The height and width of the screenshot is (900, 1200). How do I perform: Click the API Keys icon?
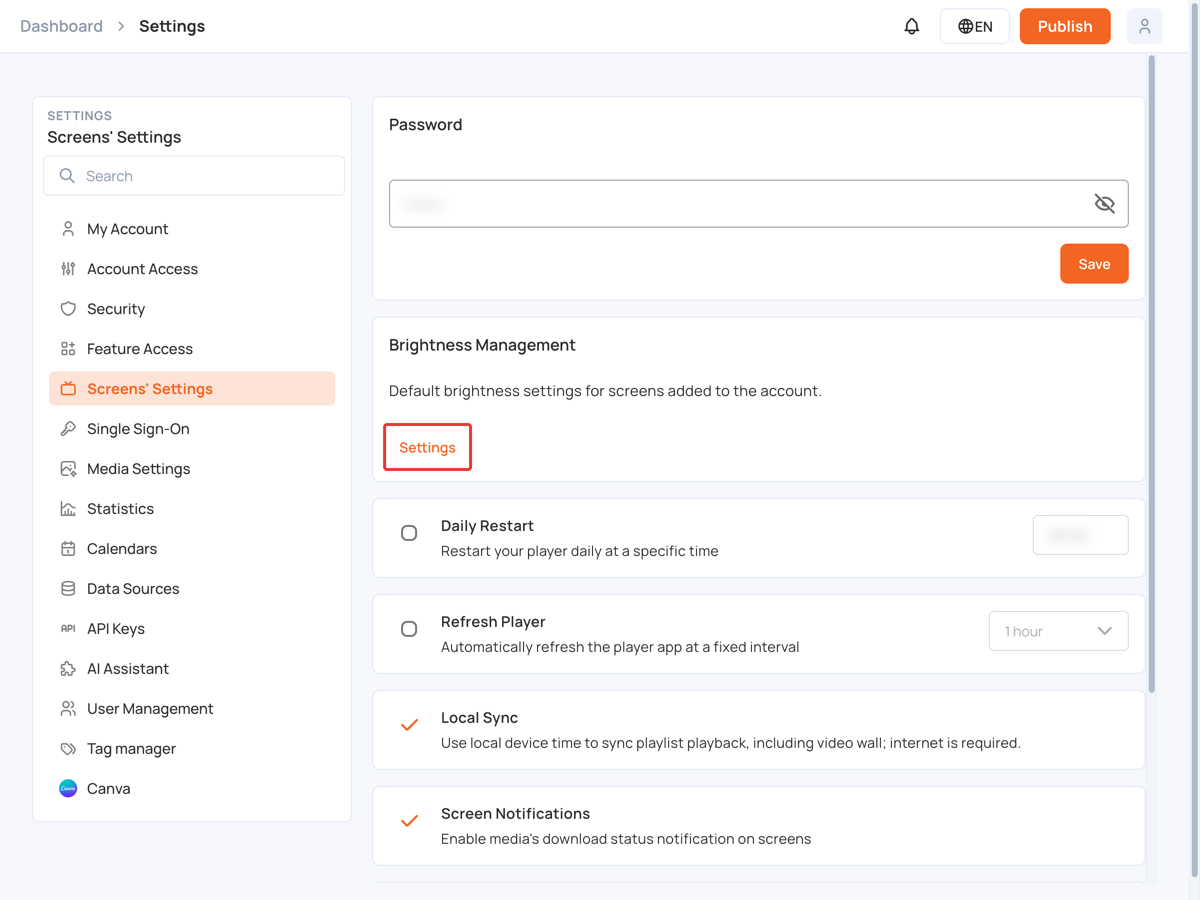tap(68, 629)
